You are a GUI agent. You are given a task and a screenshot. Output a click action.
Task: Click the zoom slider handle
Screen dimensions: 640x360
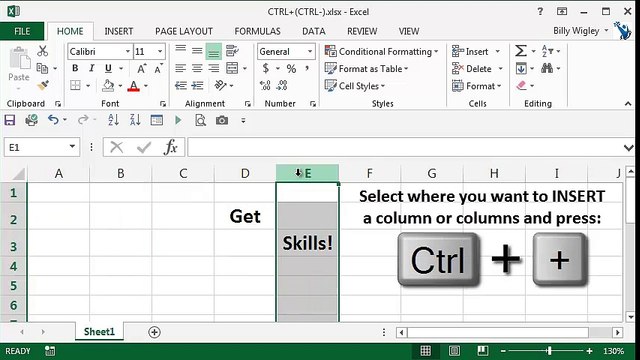(549, 351)
